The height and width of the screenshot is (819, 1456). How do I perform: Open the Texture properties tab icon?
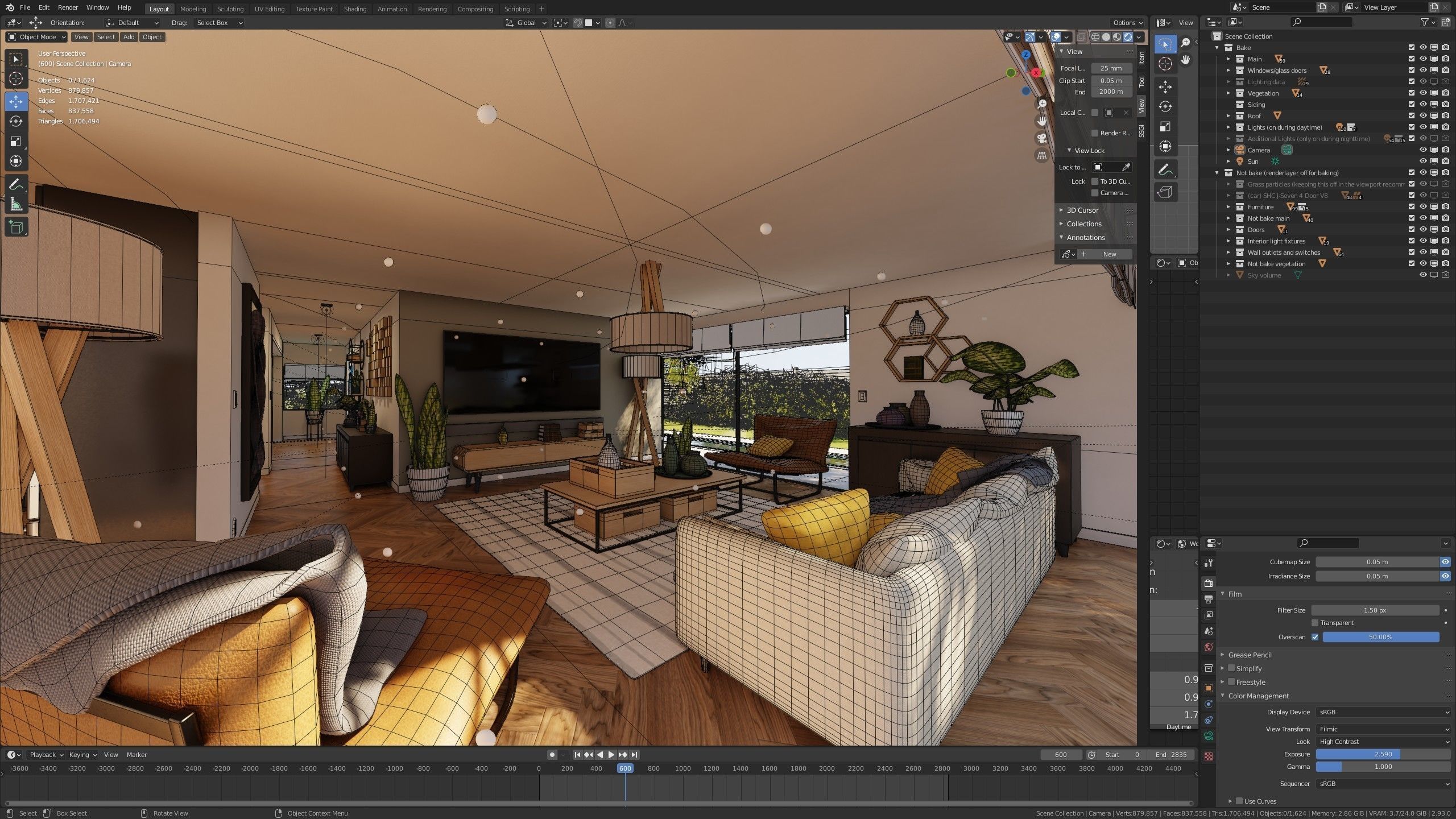click(1209, 756)
